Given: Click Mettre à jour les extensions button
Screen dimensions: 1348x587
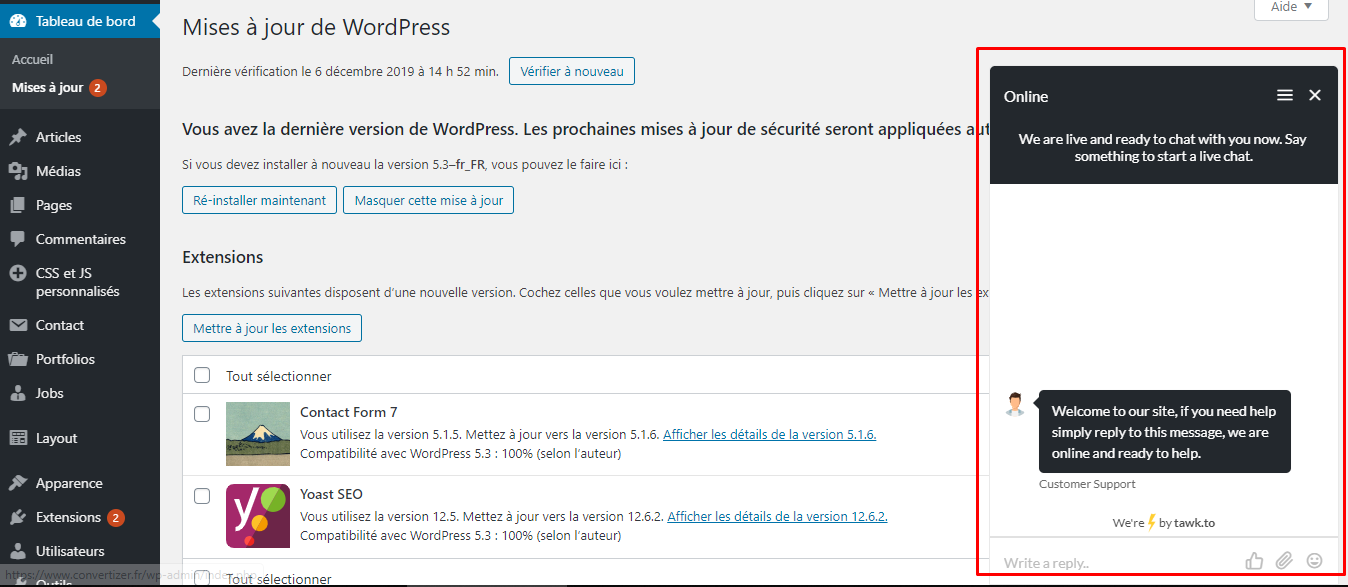Looking at the screenshot, I should click(272, 328).
